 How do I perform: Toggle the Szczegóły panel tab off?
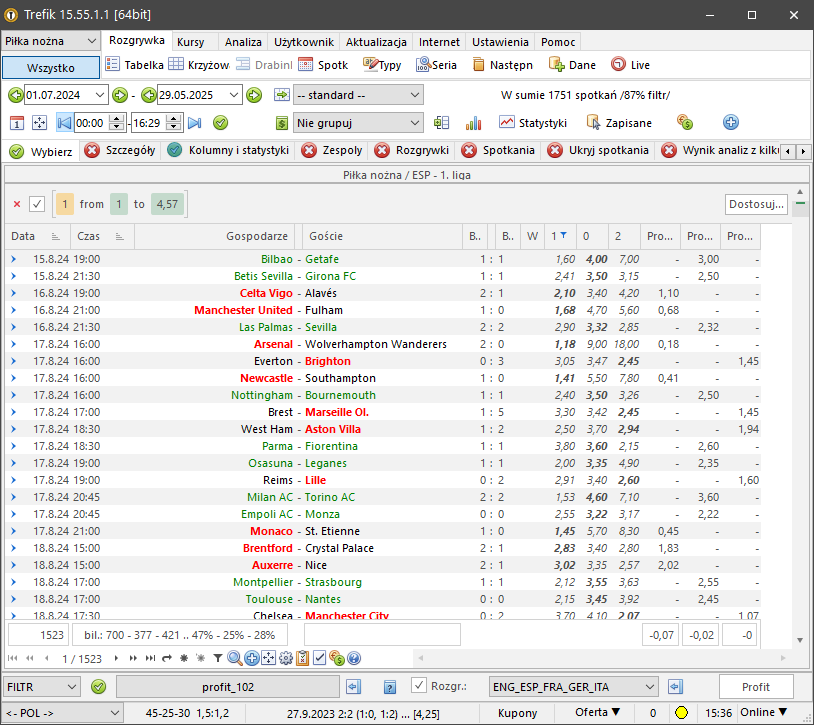click(92, 151)
